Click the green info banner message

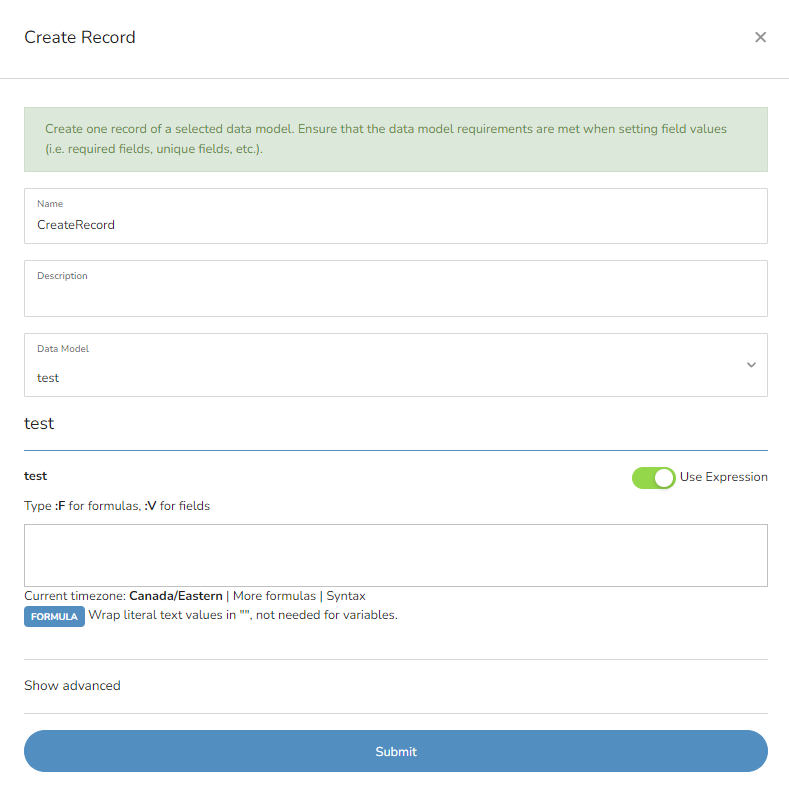pyautogui.click(x=396, y=139)
